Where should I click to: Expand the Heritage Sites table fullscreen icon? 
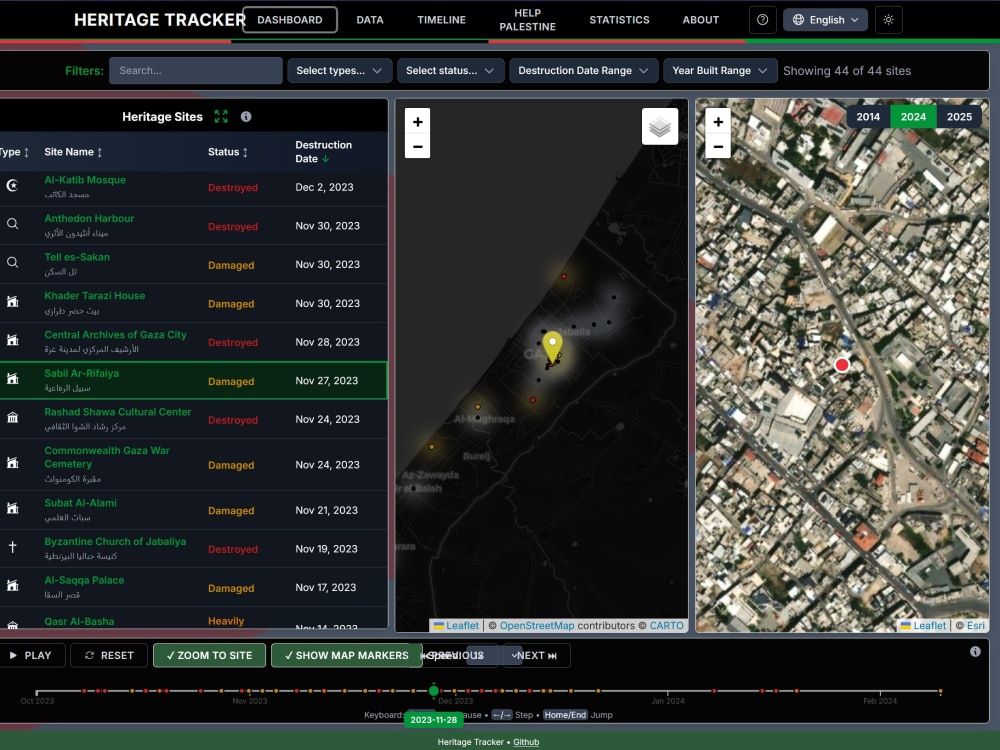(x=221, y=117)
